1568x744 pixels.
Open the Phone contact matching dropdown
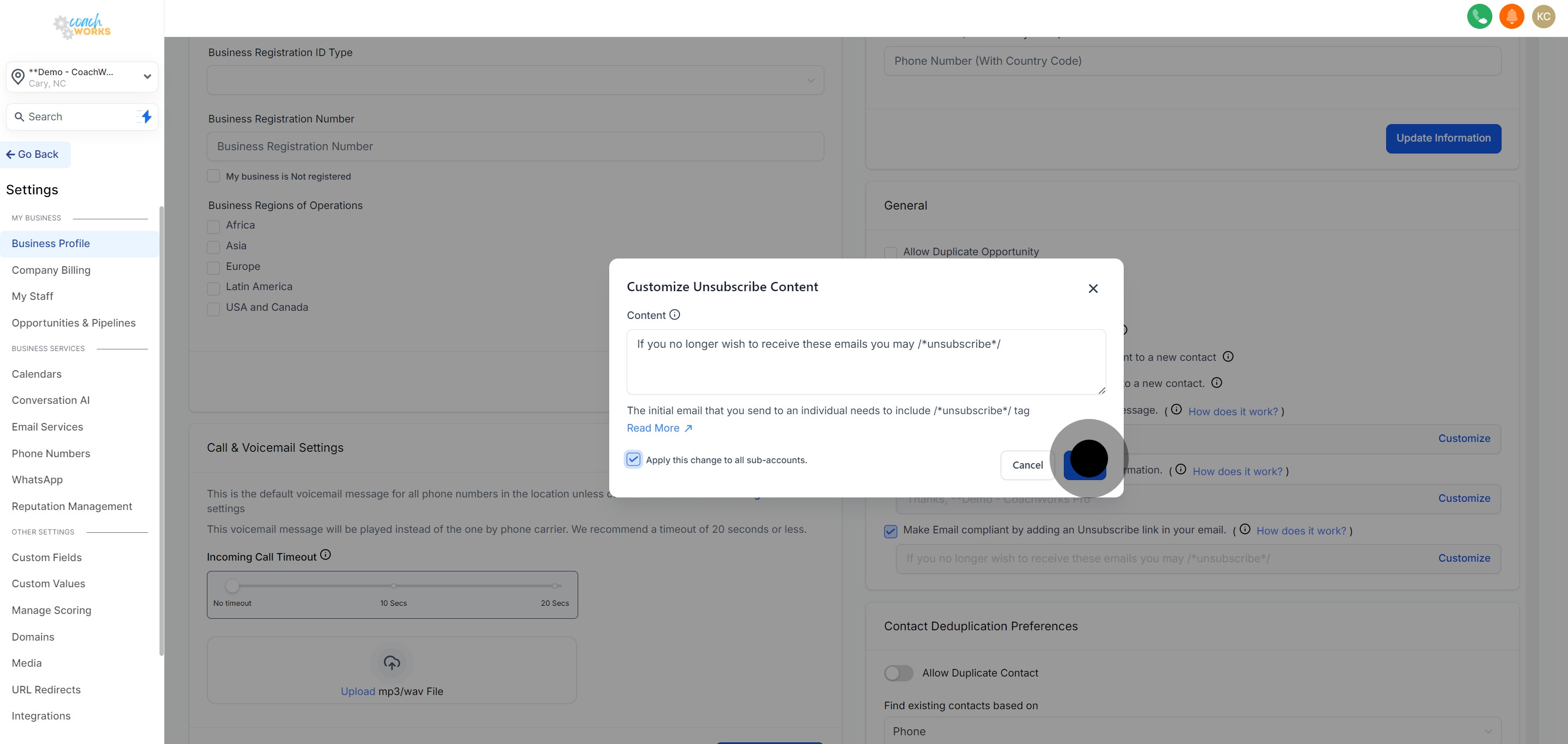coord(1192,731)
